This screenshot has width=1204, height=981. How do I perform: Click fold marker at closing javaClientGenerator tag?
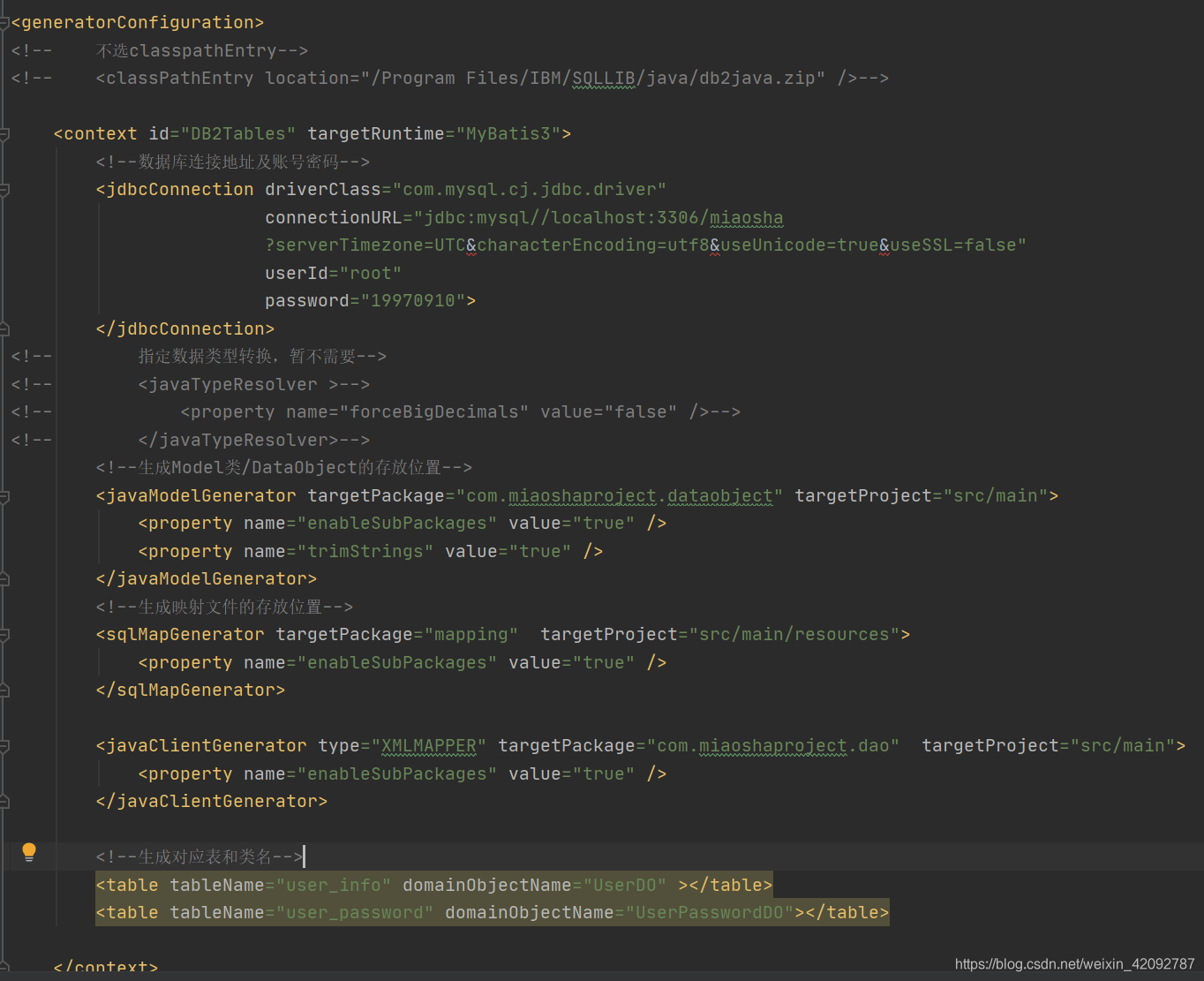pos(4,802)
